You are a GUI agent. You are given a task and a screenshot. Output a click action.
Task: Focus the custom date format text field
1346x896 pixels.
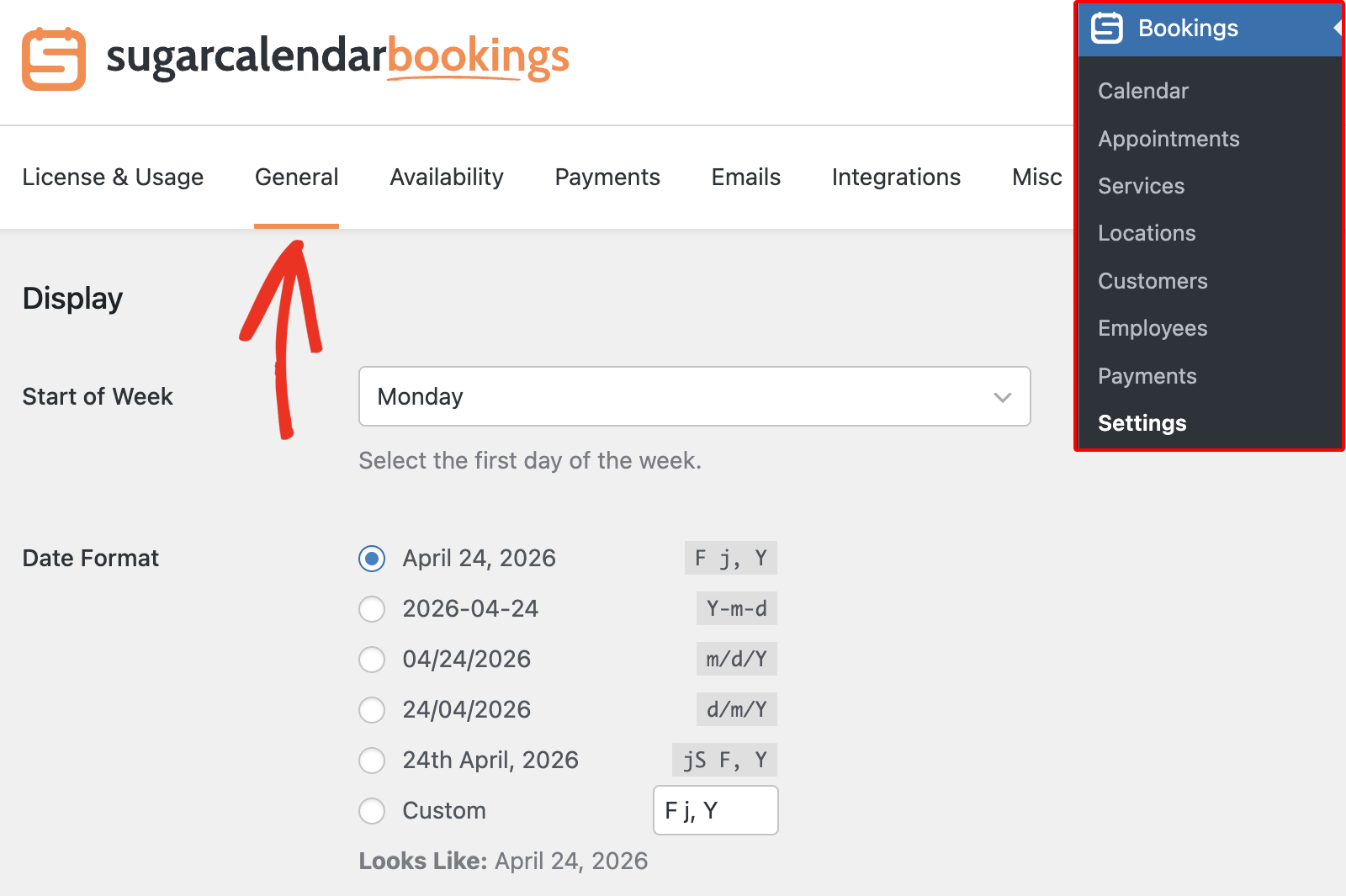716,810
